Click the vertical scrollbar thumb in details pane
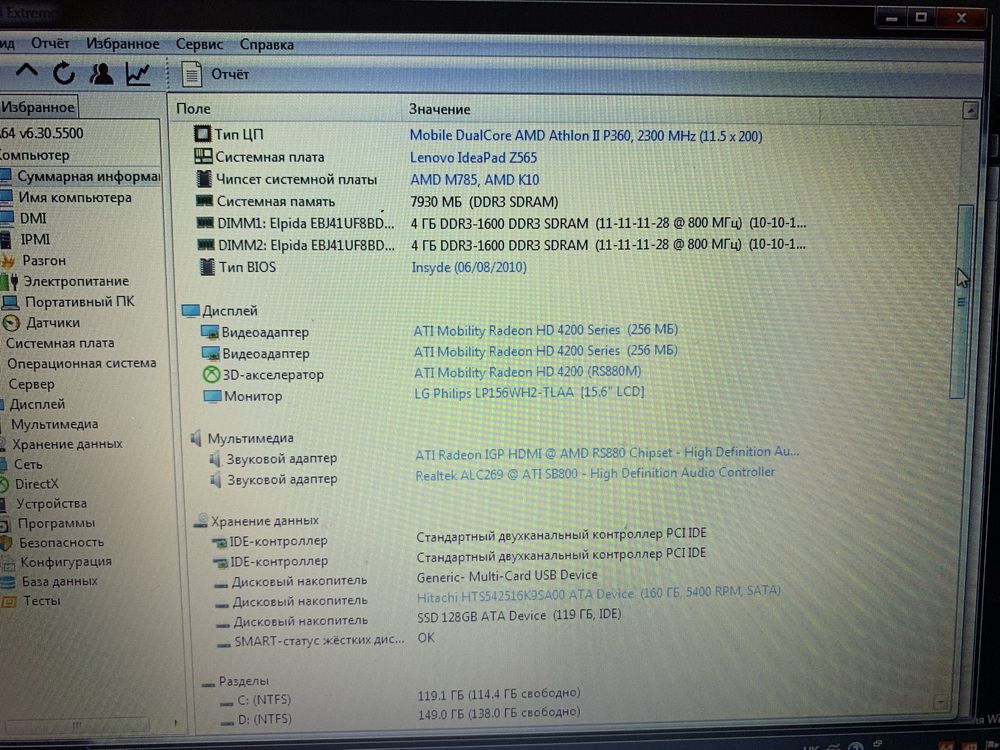 click(x=960, y=301)
